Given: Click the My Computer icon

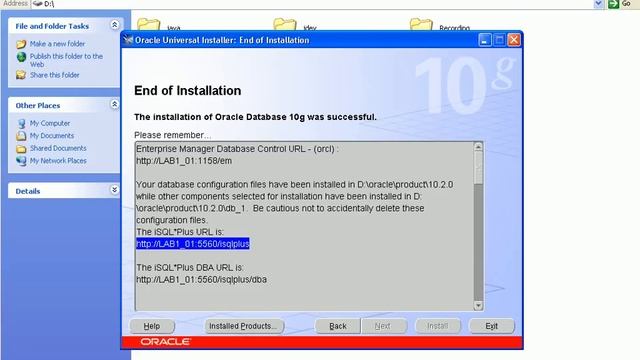Looking at the screenshot, I should (21, 123).
